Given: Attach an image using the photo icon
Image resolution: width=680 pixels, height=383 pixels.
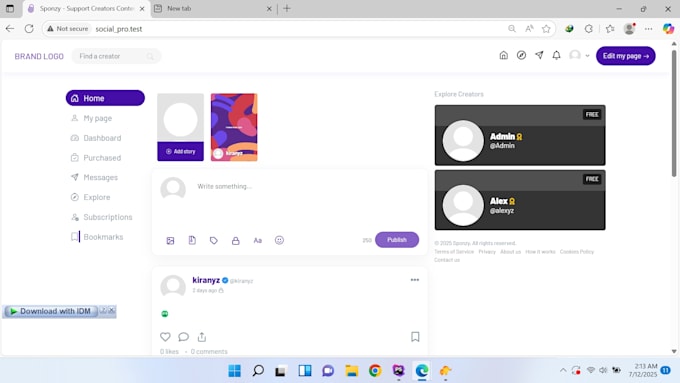Looking at the screenshot, I should [170, 240].
